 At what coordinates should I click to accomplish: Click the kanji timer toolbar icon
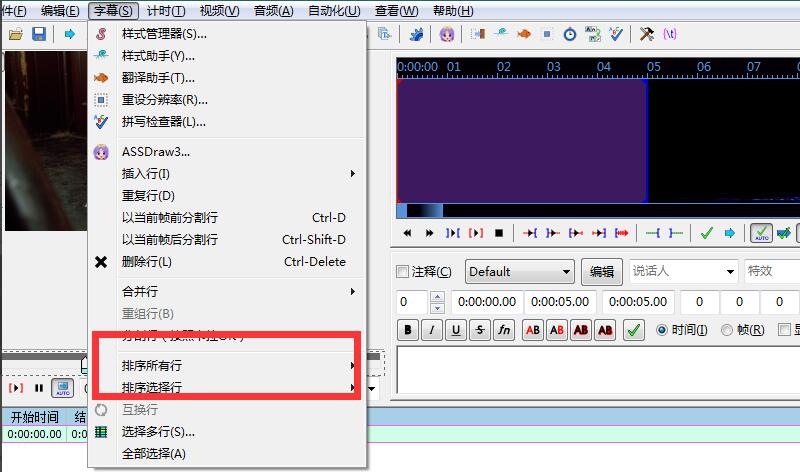point(593,34)
